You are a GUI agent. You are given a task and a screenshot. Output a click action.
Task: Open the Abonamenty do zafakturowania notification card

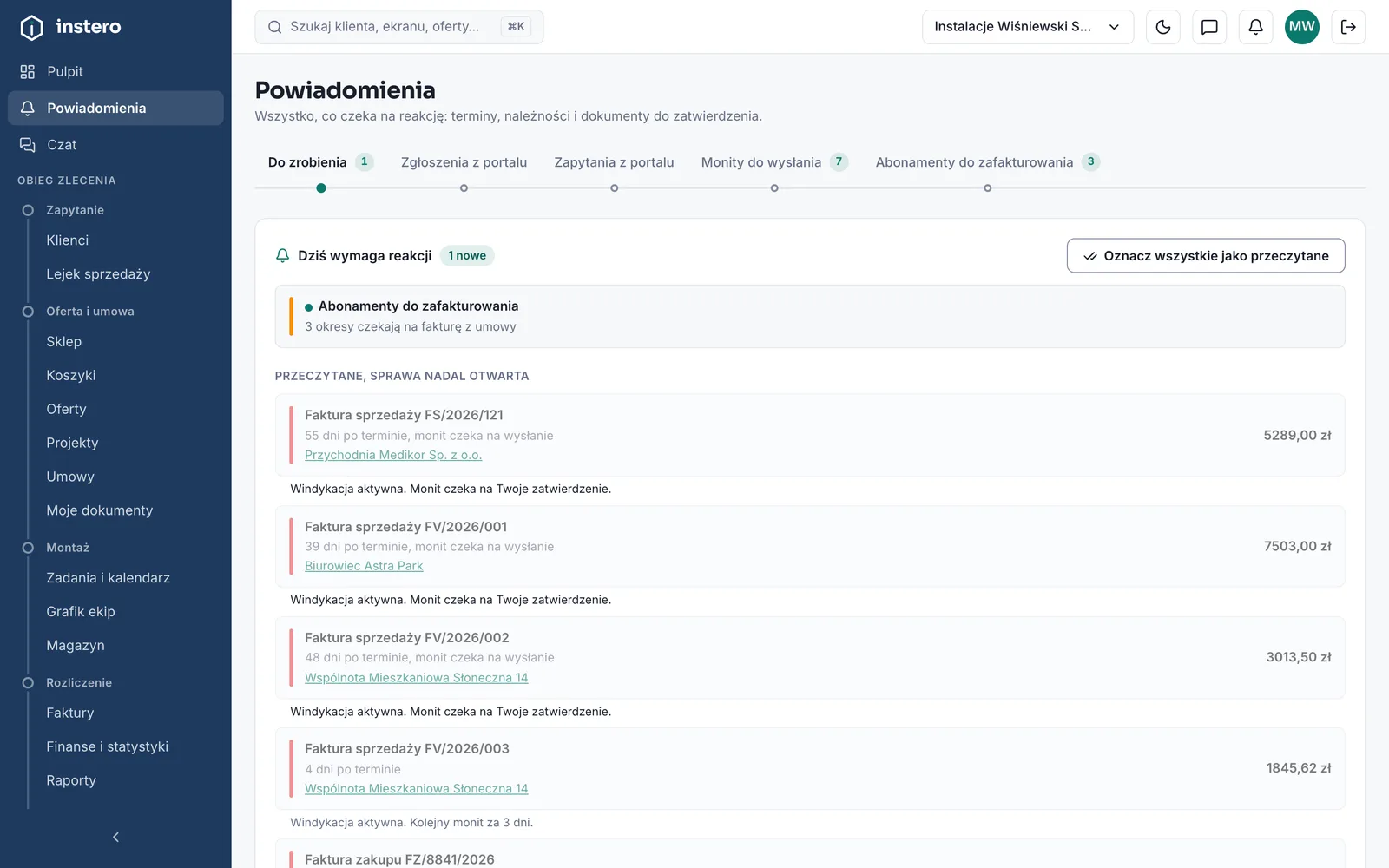(x=810, y=316)
